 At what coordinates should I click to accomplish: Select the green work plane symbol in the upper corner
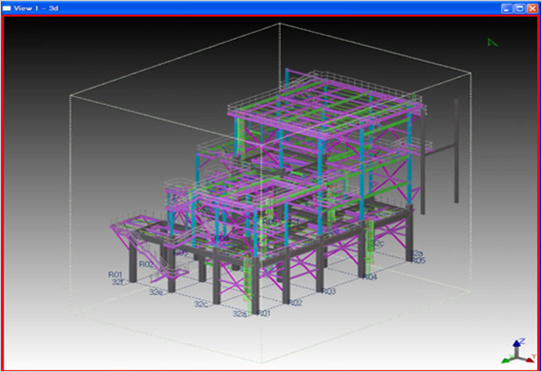(x=492, y=43)
